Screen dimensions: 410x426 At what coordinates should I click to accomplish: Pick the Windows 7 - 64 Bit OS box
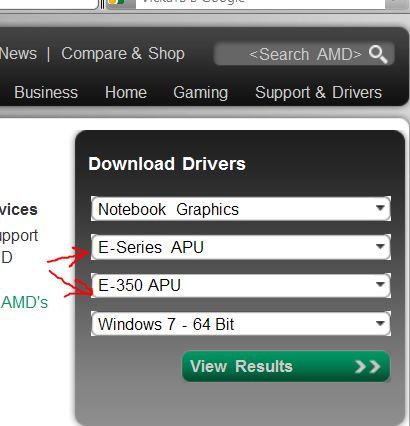241,324
